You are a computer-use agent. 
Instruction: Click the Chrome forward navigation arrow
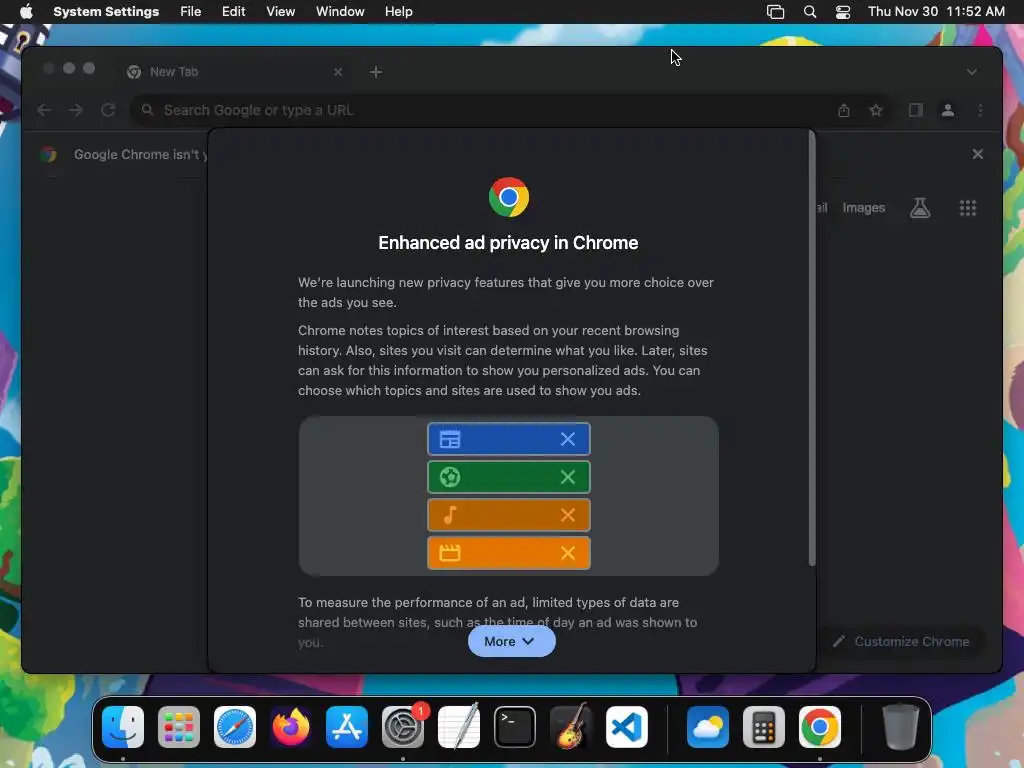(76, 110)
